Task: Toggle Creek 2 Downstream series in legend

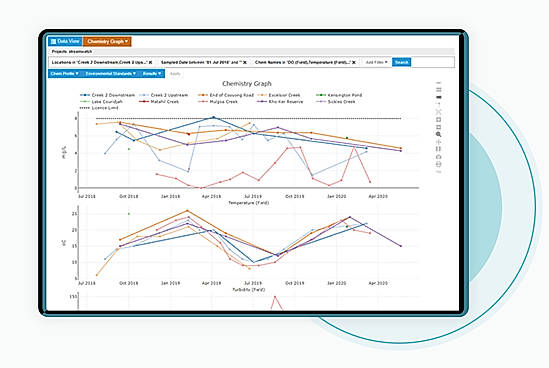Action: (x=107, y=95)
